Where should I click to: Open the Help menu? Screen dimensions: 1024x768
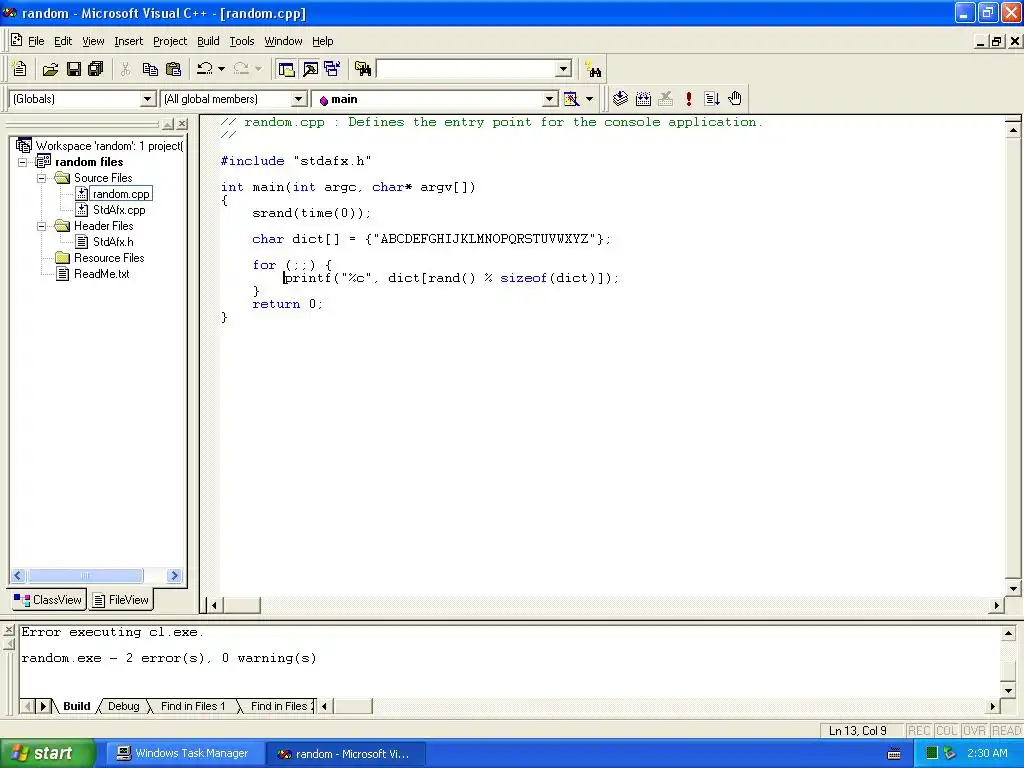coord(323,41)
